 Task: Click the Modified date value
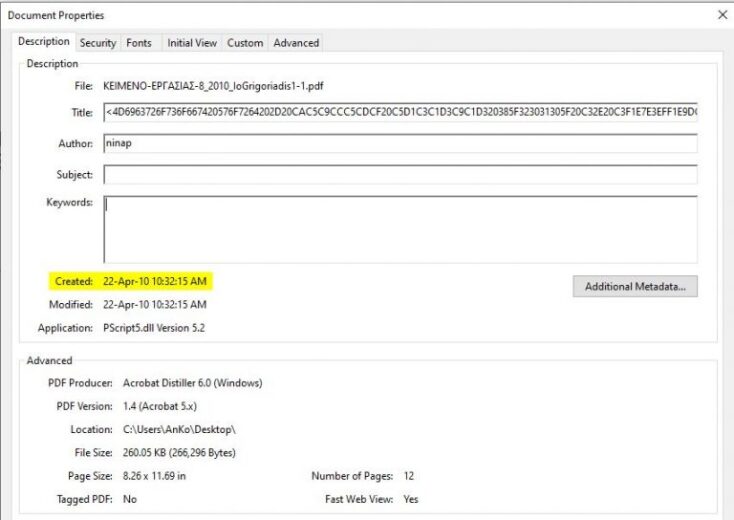[x=155, y=304]
